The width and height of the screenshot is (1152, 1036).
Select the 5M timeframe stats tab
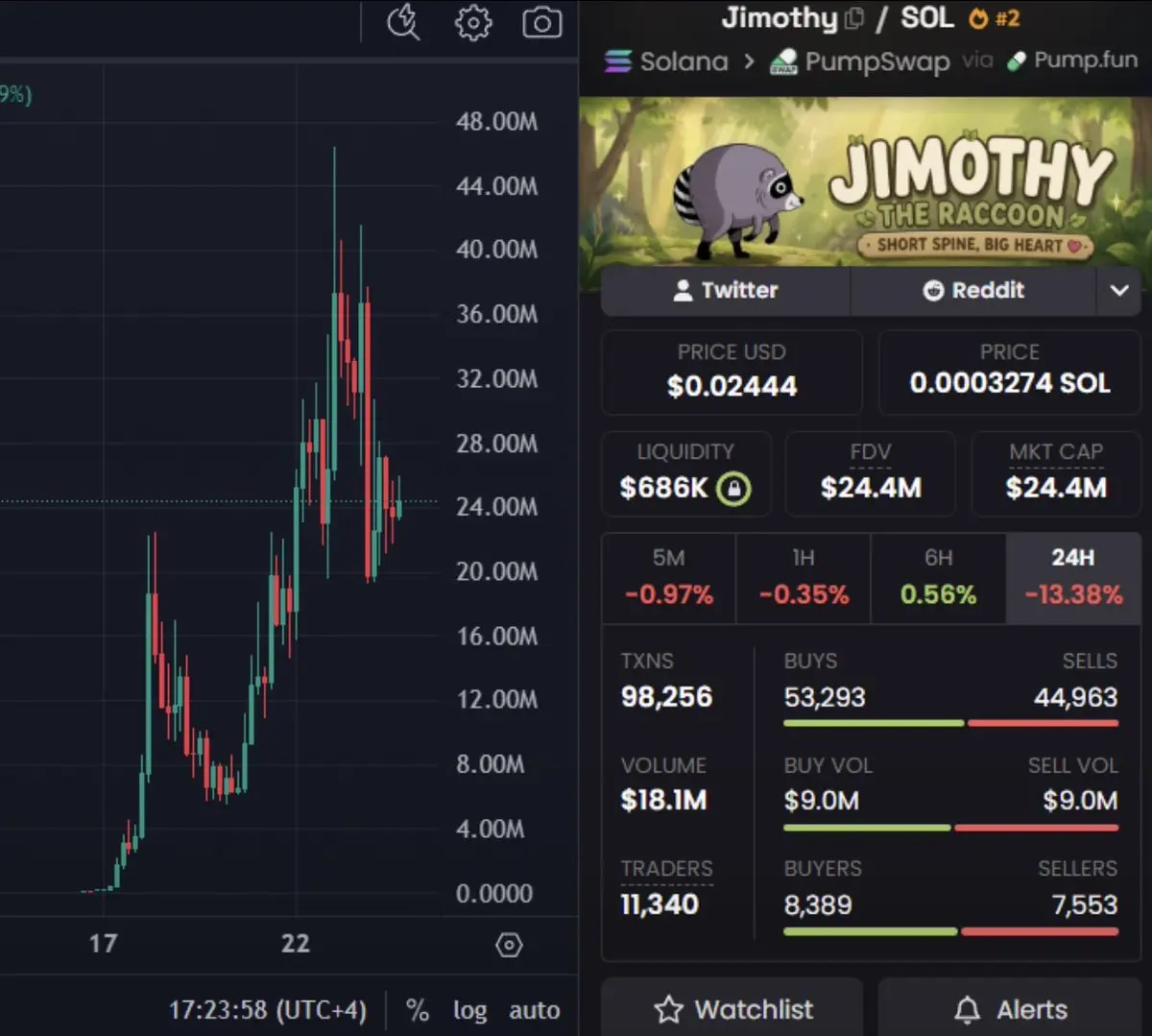(x=669, y=578)
